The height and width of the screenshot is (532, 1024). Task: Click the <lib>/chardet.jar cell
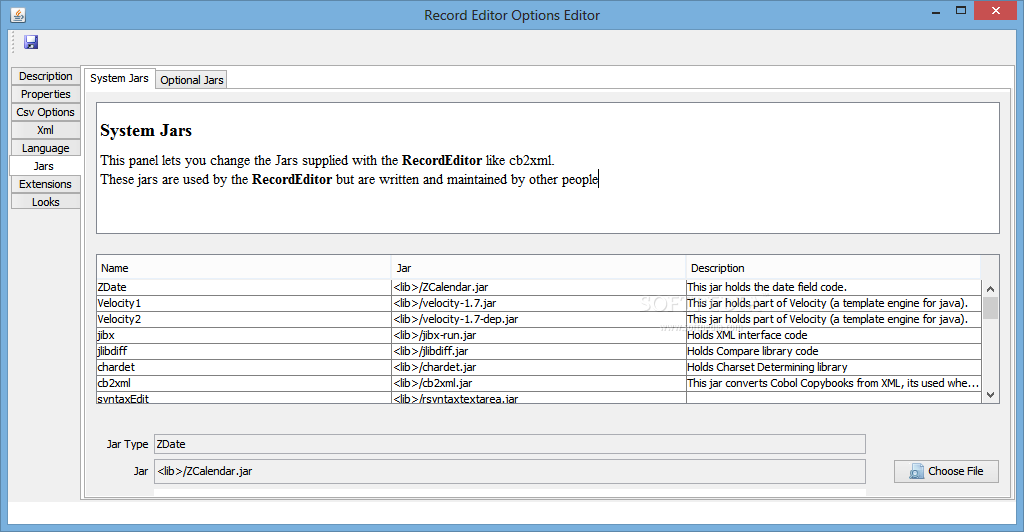point(539,368)
